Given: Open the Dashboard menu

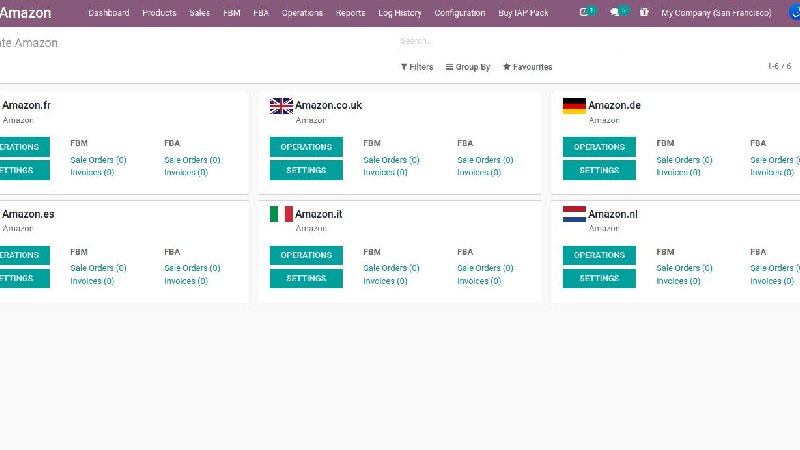Looking at the screenshot, I should tap(109, 13).
